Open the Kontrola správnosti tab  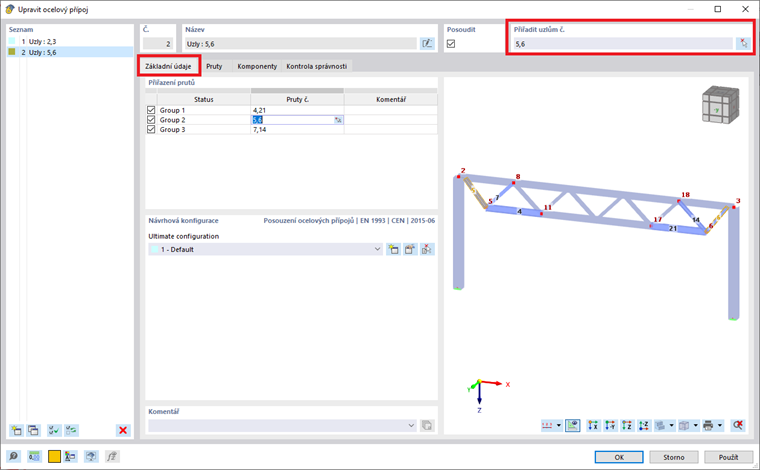[317, 66]
